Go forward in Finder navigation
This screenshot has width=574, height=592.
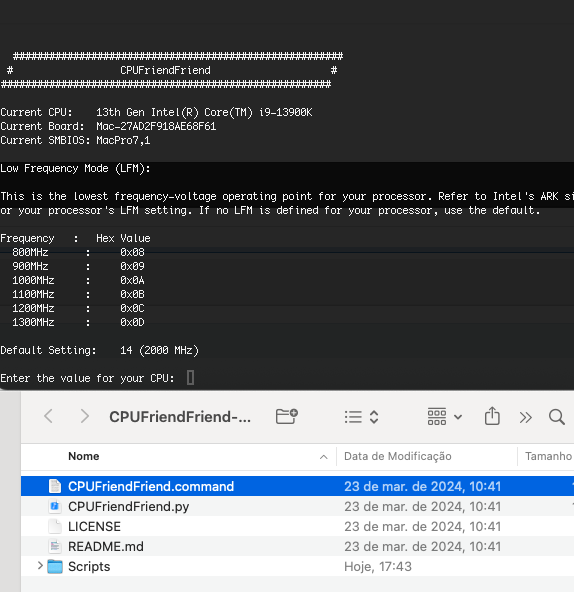(85, 416)
